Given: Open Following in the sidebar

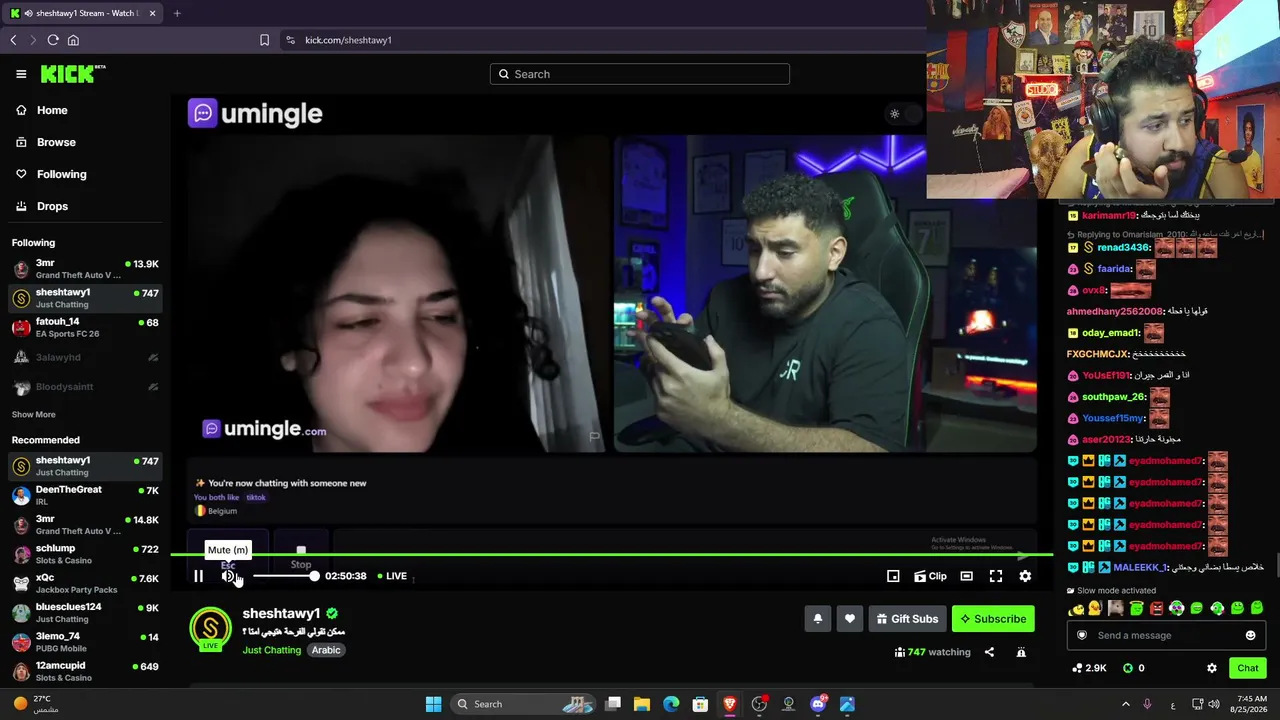Looking at the screenshot, I should pyautogui.click(x=61, y=174).
